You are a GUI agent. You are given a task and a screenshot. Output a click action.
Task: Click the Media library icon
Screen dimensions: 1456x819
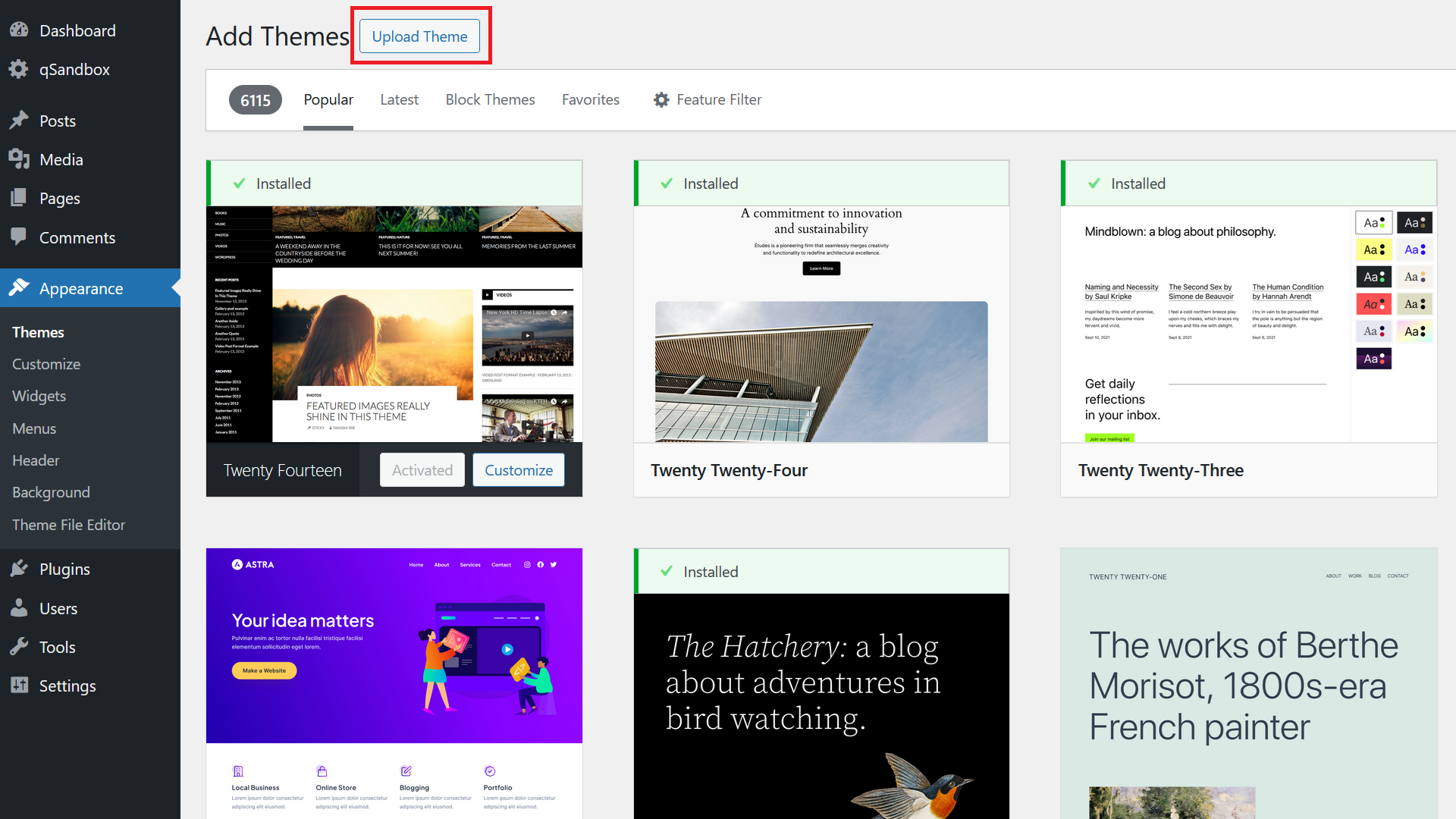[x=19, y=159]
